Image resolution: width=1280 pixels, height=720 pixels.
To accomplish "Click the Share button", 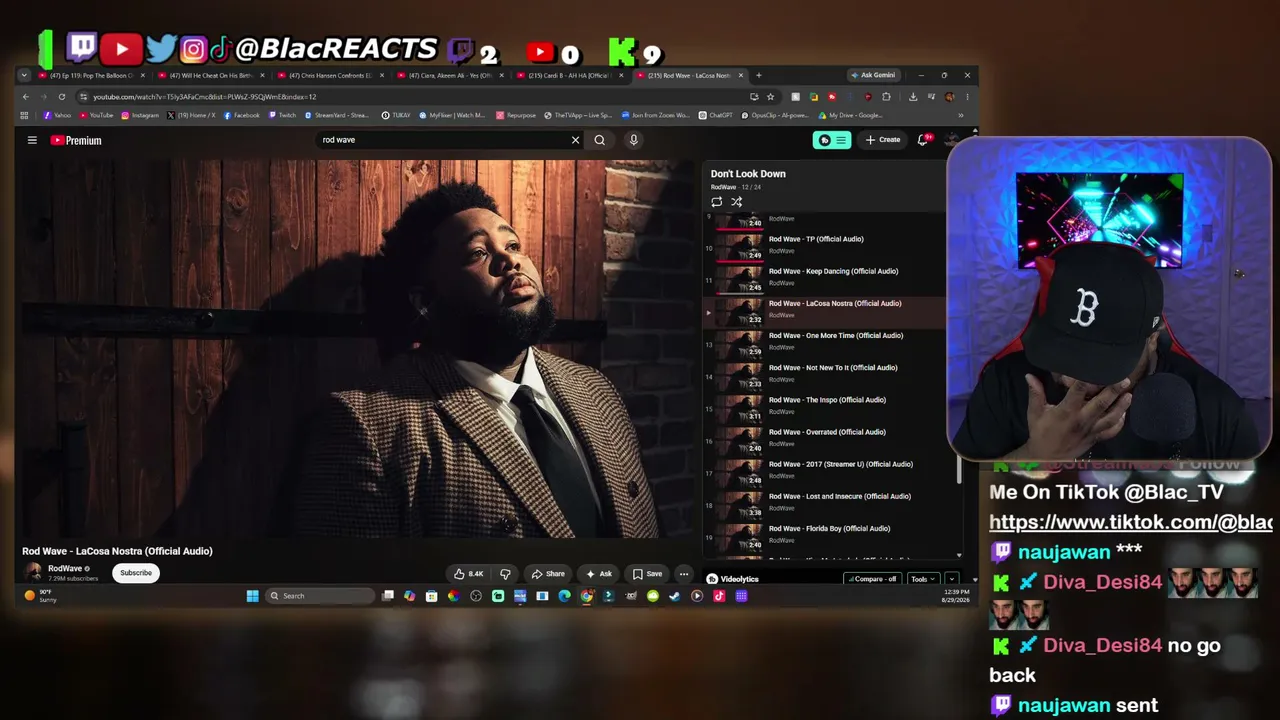I will click(x=548, y=574).
